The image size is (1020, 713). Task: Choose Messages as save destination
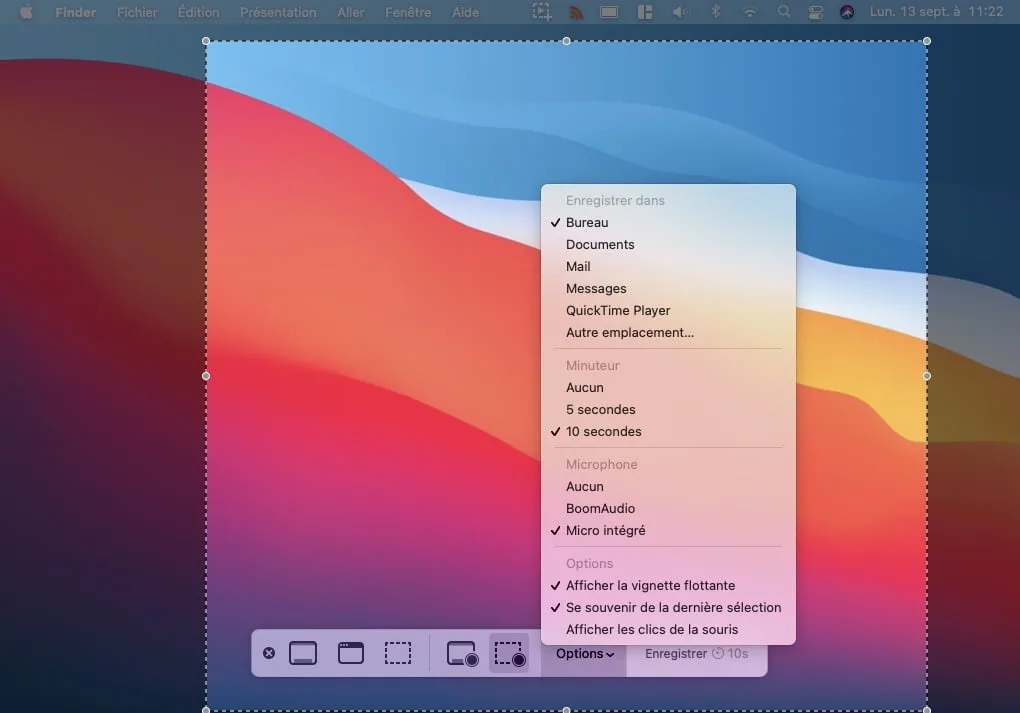pyautogui.click(x=668, y=289)
